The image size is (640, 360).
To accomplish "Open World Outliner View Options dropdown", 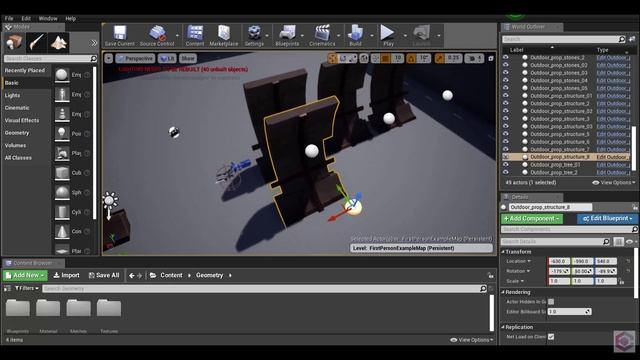I will (613, 182).
